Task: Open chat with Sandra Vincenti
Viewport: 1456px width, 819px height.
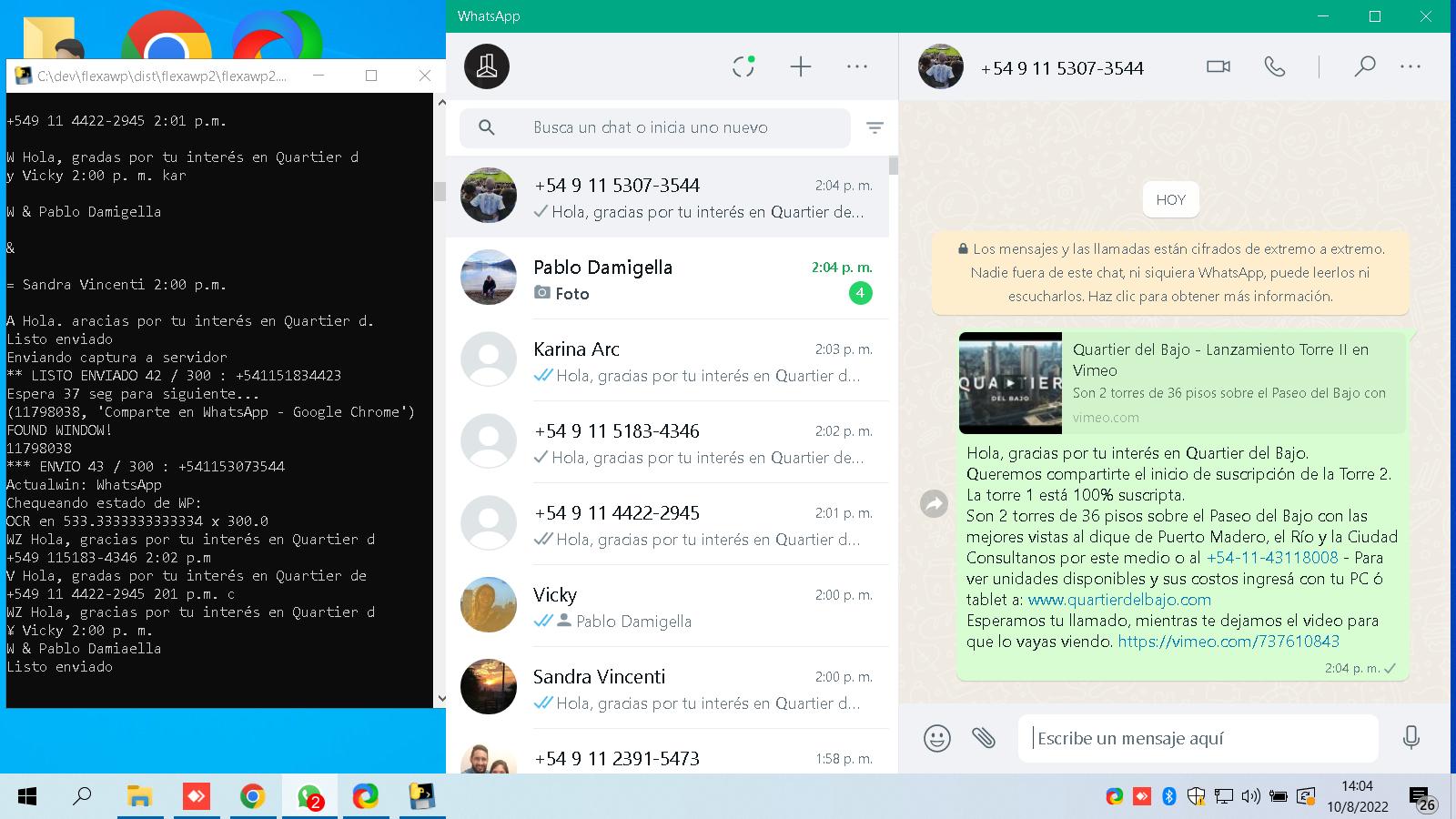Action: 667,688
